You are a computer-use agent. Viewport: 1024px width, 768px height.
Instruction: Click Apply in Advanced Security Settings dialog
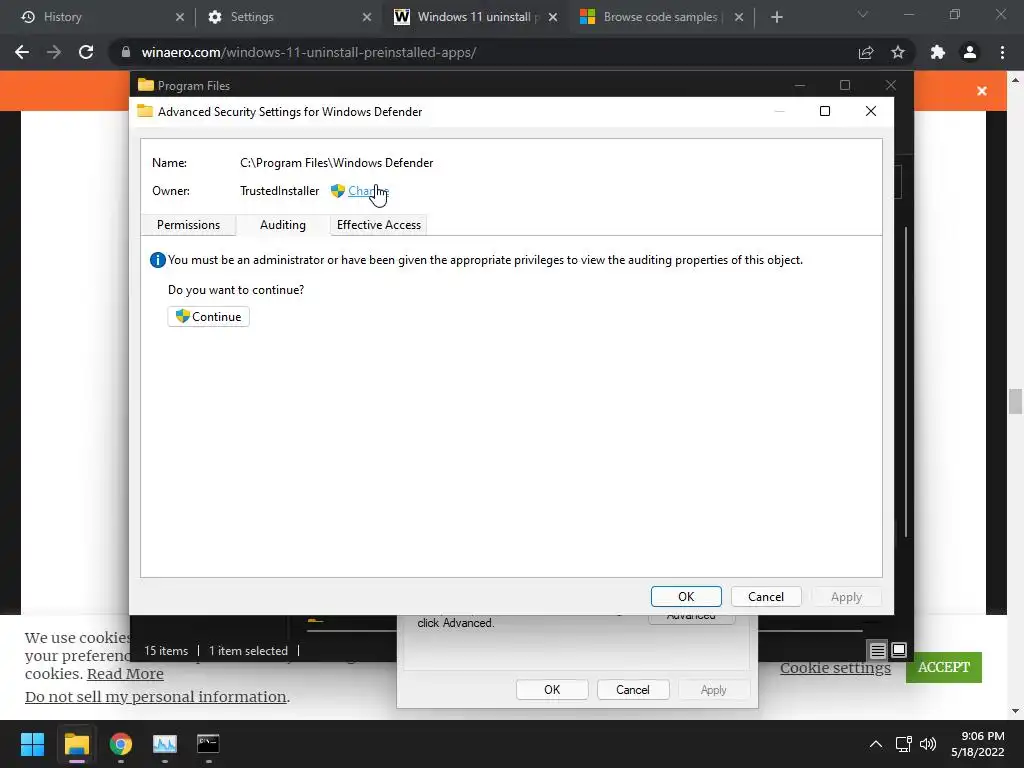[x=846, y=597]
